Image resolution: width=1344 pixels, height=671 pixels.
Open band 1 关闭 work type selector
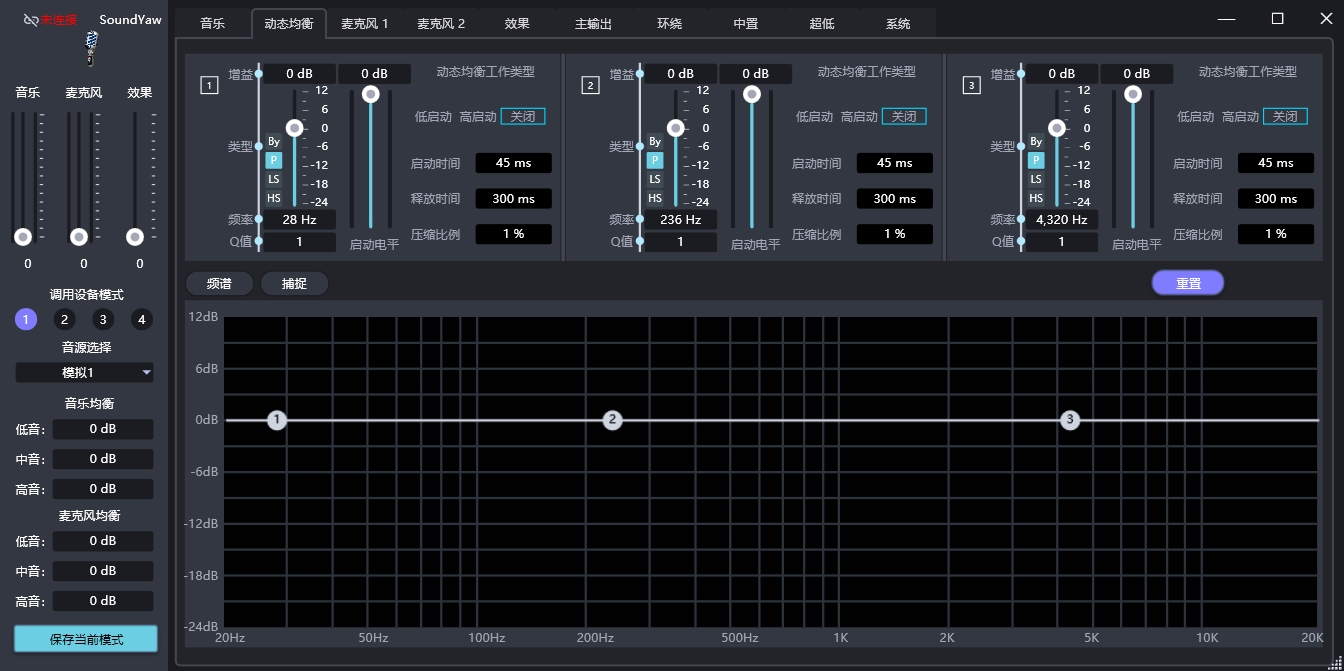coord(523,117)
